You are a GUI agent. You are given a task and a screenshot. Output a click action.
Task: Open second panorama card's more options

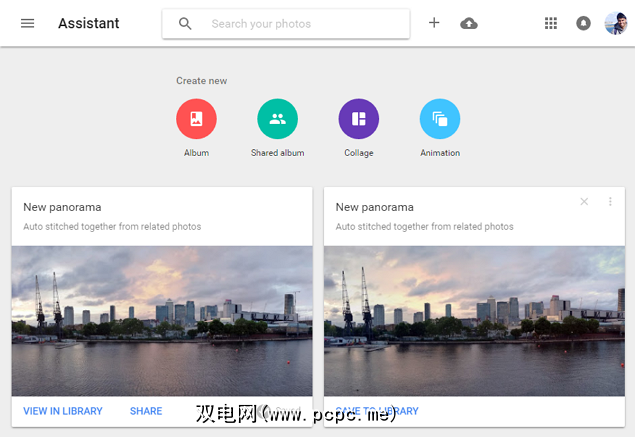(x=610, y=201)
